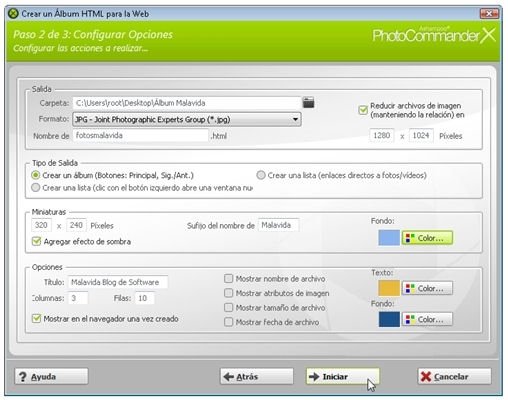508x400 pixels.
Task: Click the light blue Miniaturas background swatch
Action: pyautogui.click(x=389, y=238)
